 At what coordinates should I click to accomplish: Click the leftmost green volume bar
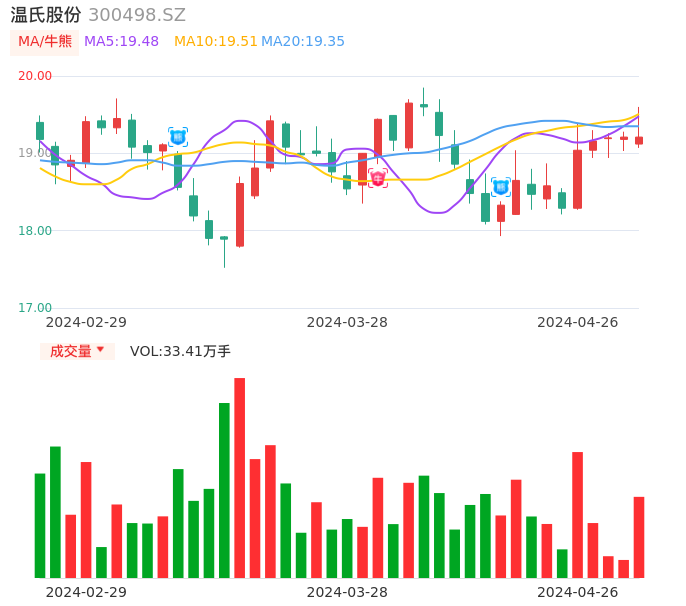40,525
